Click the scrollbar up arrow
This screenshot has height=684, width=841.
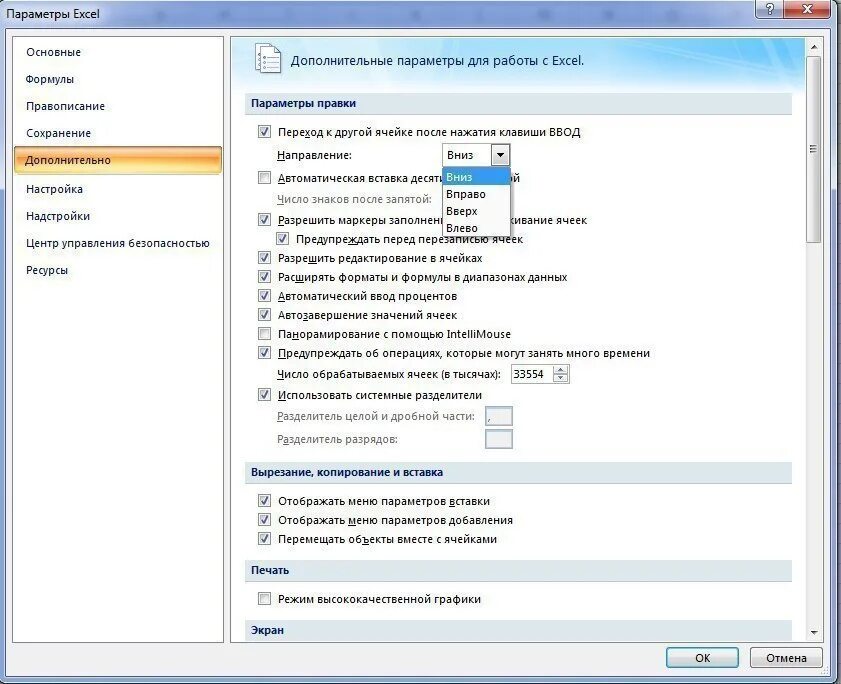(x=814, y=47)
